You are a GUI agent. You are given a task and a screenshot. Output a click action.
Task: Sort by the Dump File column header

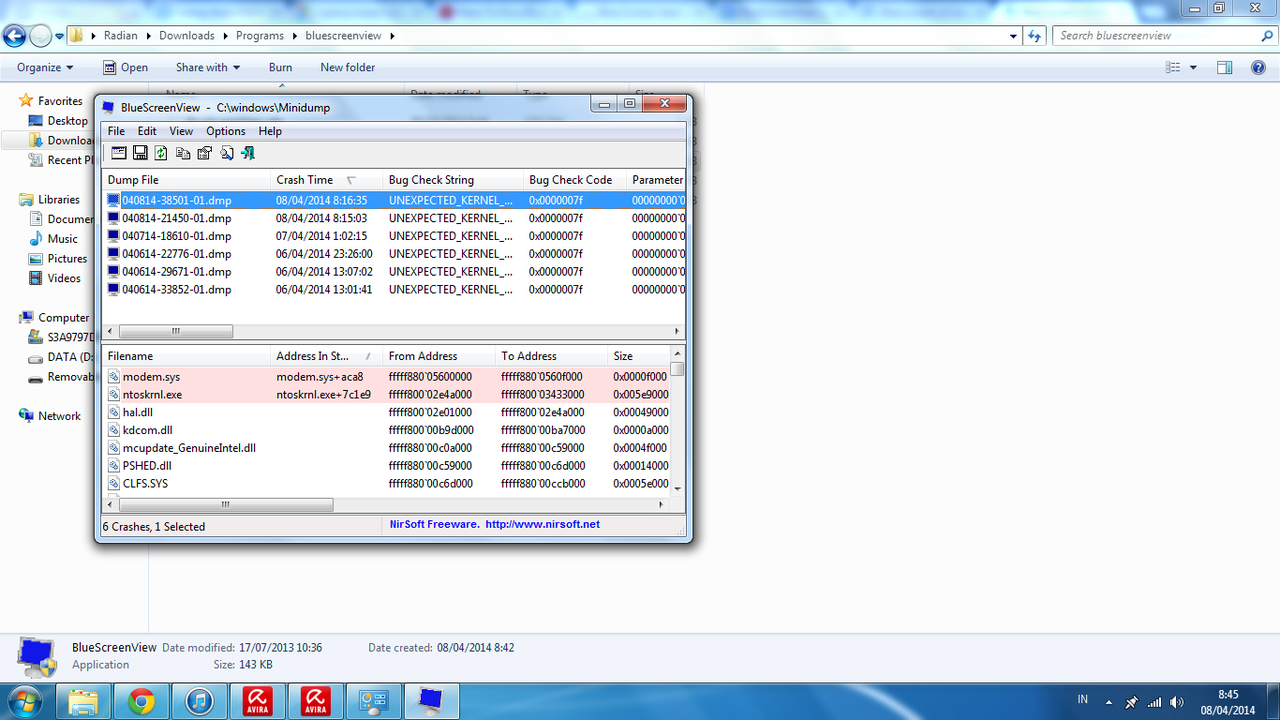[x=187, y=180]
